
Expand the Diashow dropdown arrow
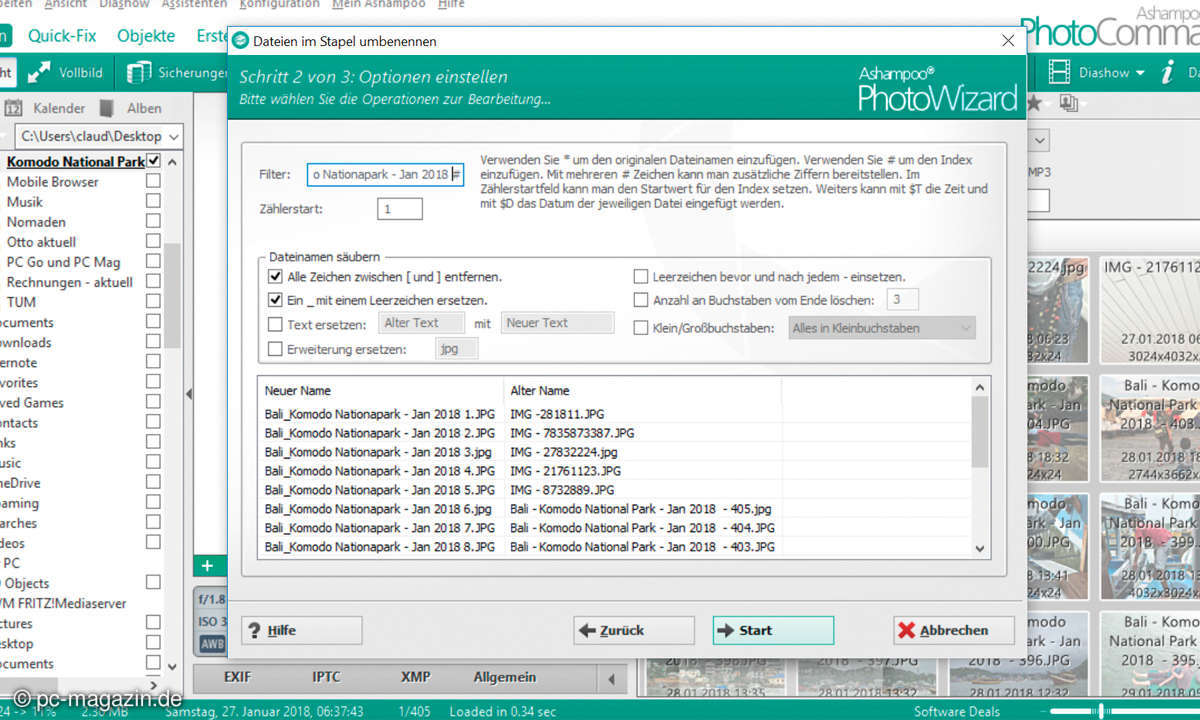[1140, 73]
